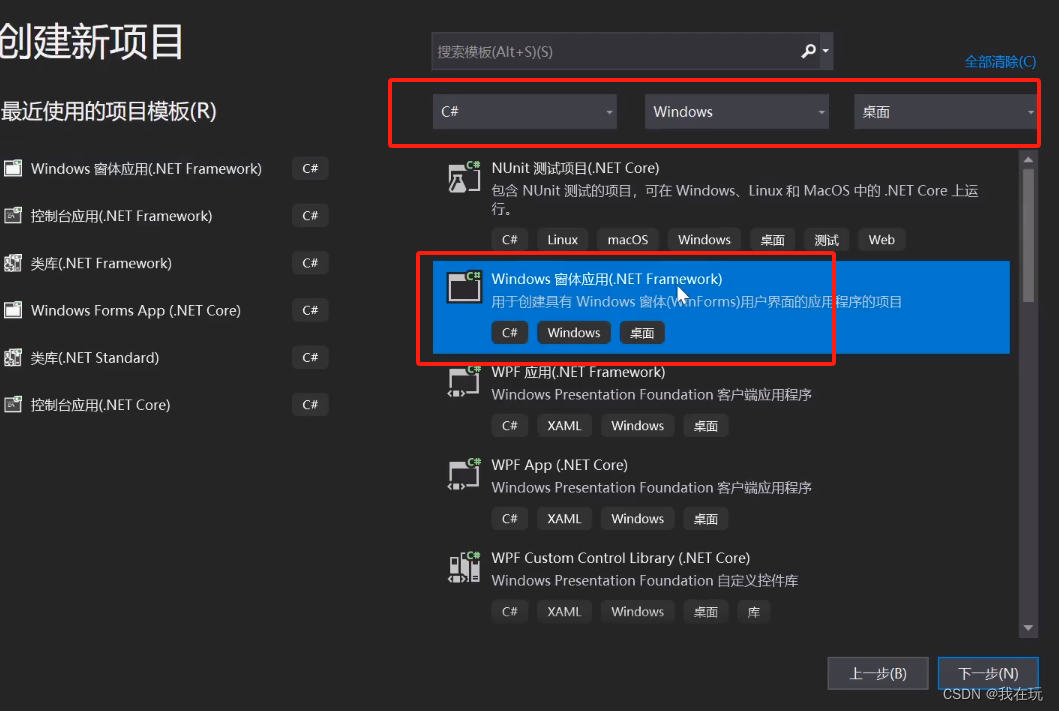Select WPF App (.NET Core) template title
Image resolution: width=1059 pixels, height=711 pixels.
[559, 465]
